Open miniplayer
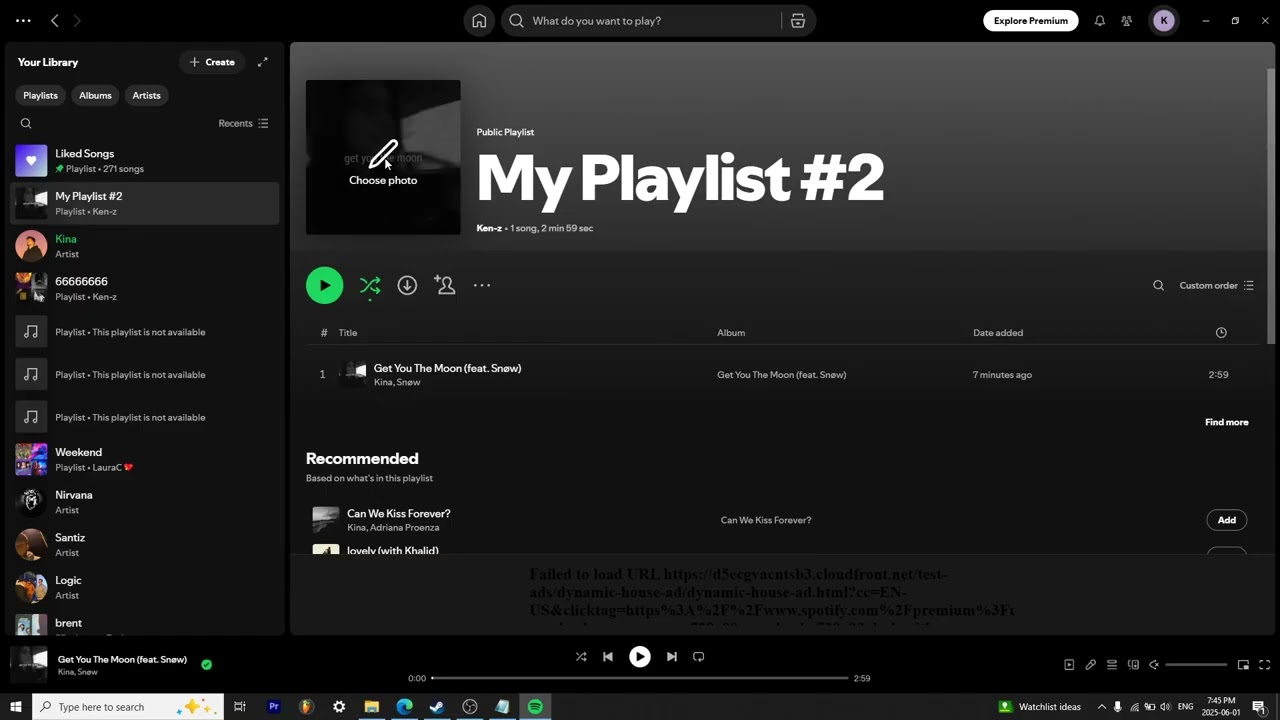This screenshot has height=720, width=1280. [1243, 665]
